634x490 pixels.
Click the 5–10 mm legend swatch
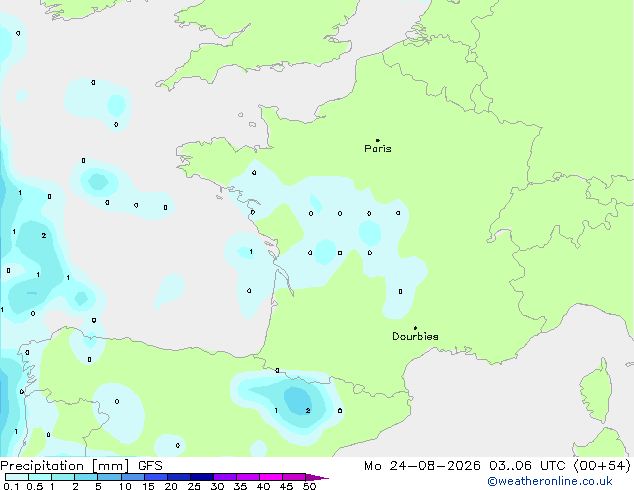(x=109, y=477)
